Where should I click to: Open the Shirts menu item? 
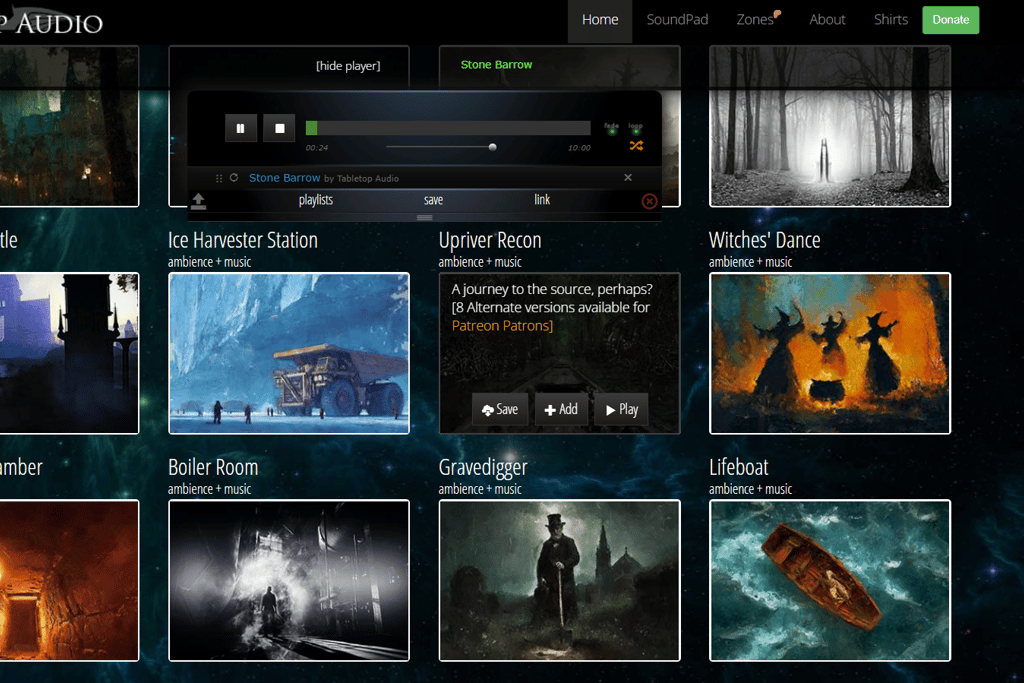[891, 20]
